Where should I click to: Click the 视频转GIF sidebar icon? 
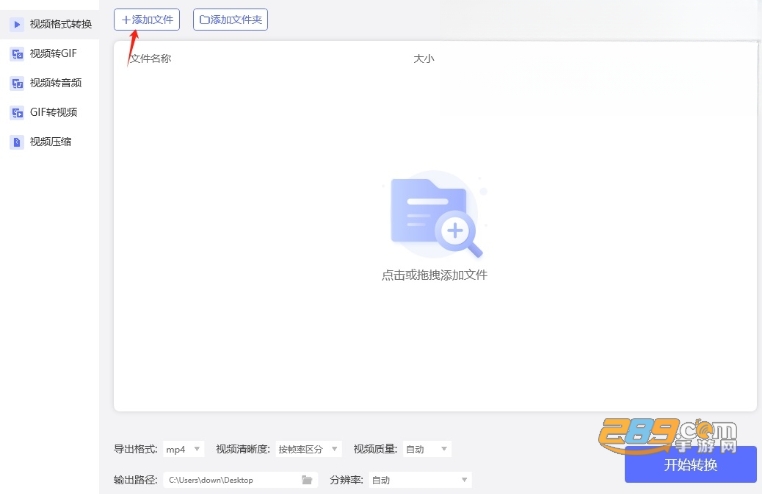click(17, 54)
